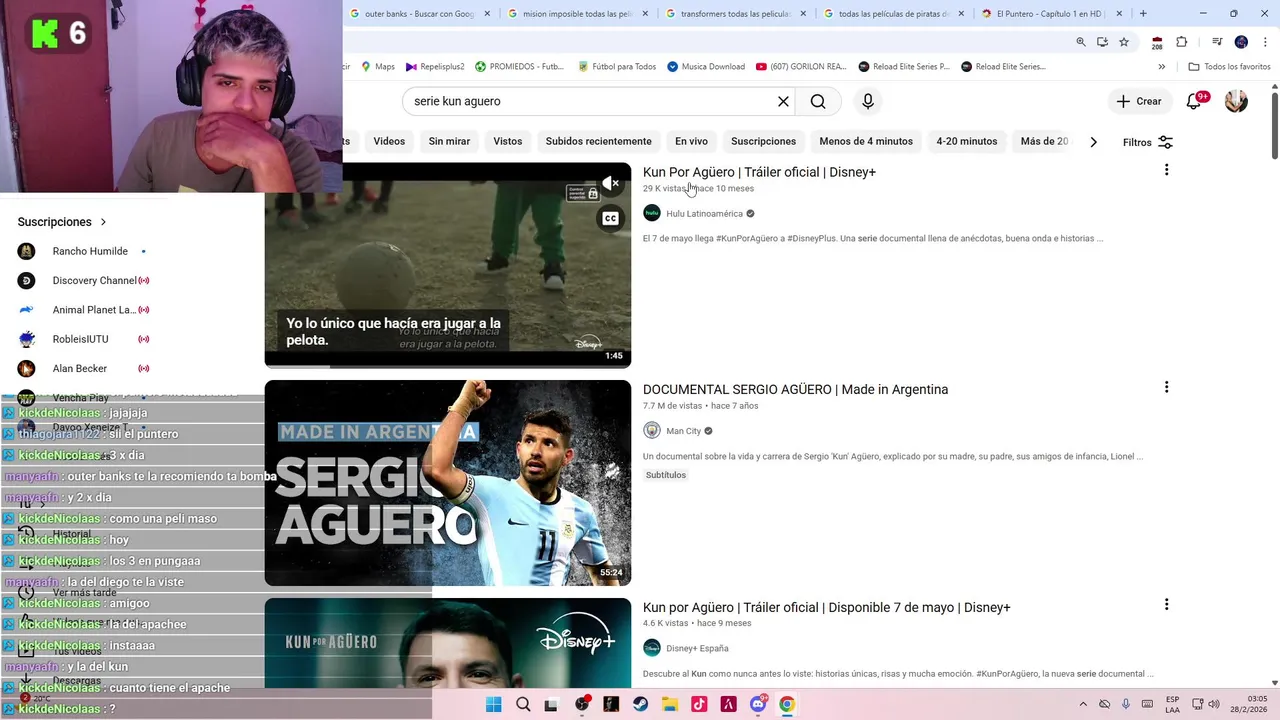The width and height of the screenshot is (1280, 720).
Task: Visit Hulu Latinoamérica channel
Action: click(704, 213)
